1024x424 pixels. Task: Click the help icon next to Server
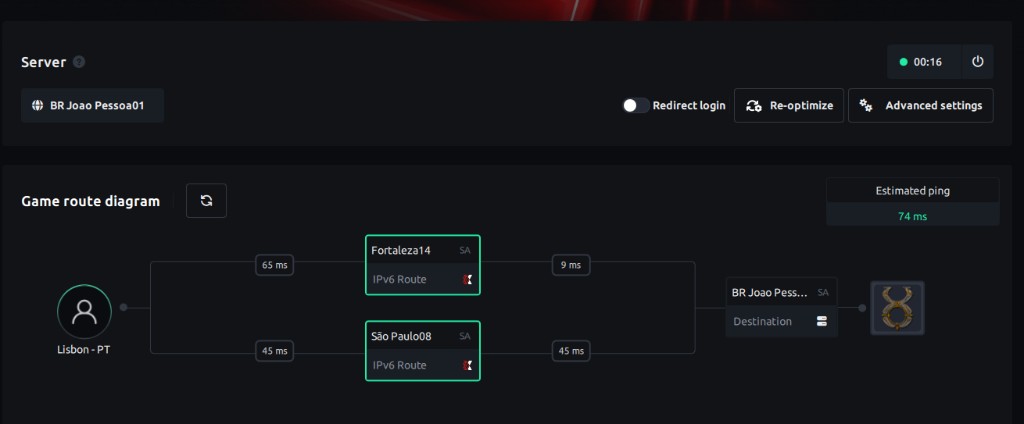pyautogui.click(x=79, y=62)
